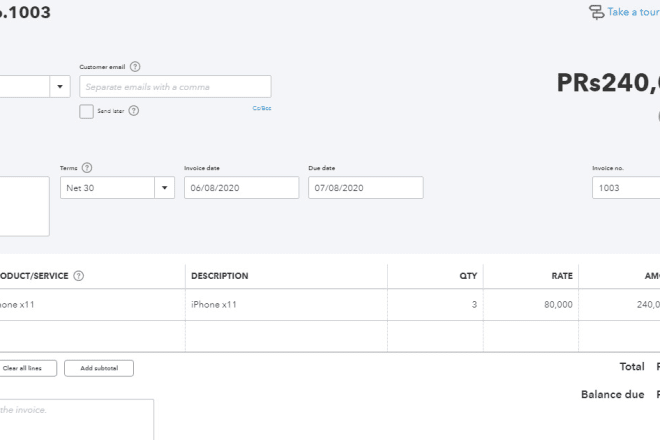
Task: Click the Balance due label
Action: pos(612,395)
